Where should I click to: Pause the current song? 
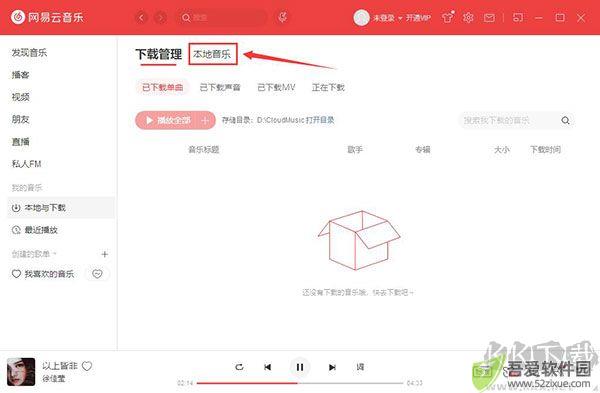[300, 367]
